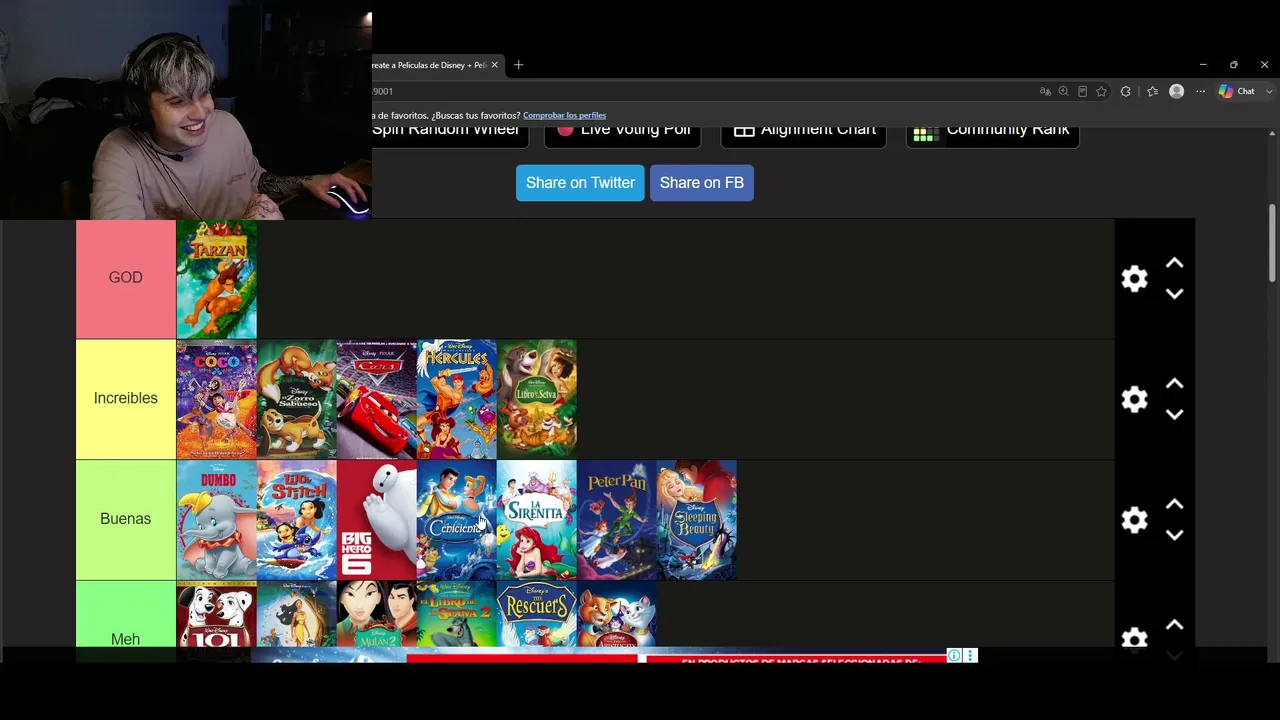Move GOD tier row up
1280x720 pixels.
1174,263
